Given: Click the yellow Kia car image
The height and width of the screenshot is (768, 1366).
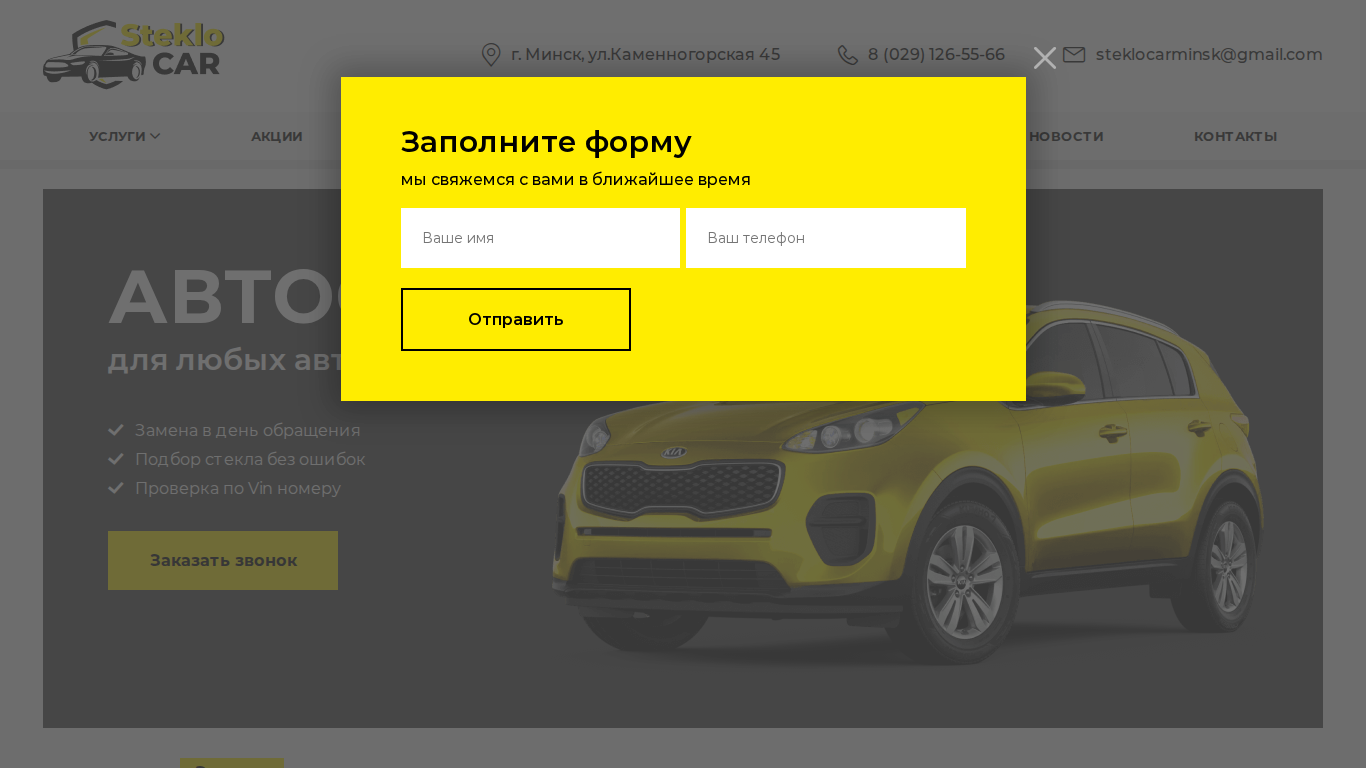Looking at the screenshot, I should (x=907, y=480).
